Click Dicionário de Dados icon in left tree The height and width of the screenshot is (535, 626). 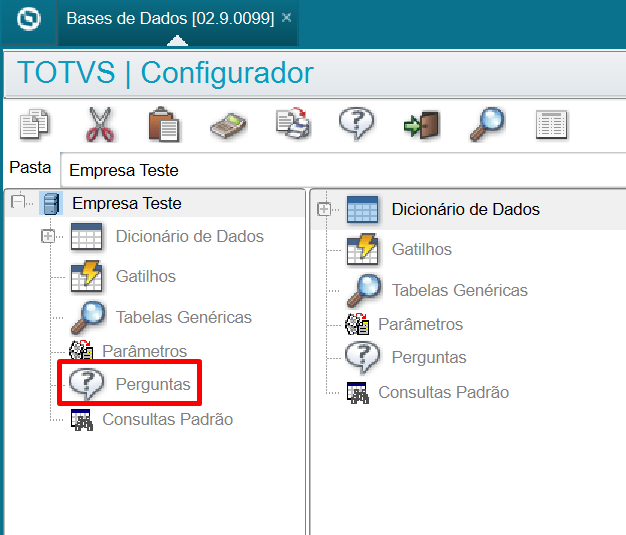pos(87,236)
